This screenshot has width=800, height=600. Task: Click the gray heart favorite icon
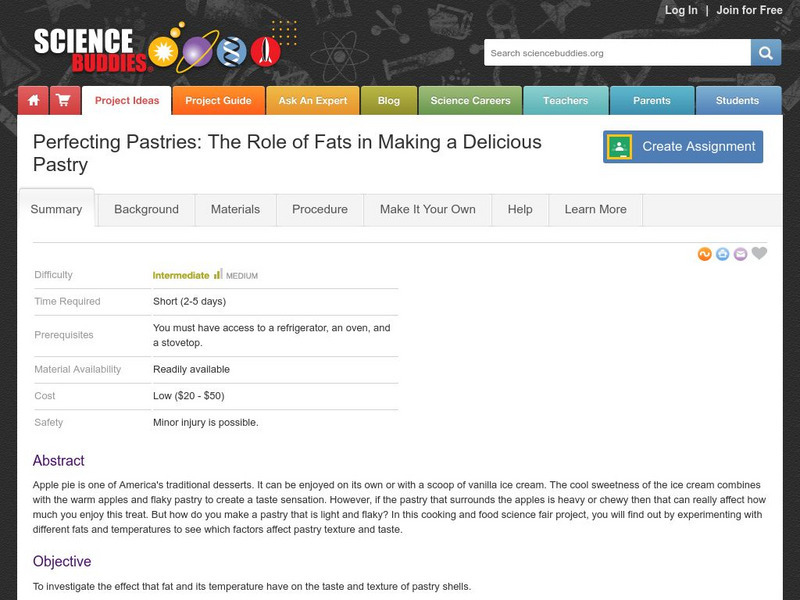(759, 253)
